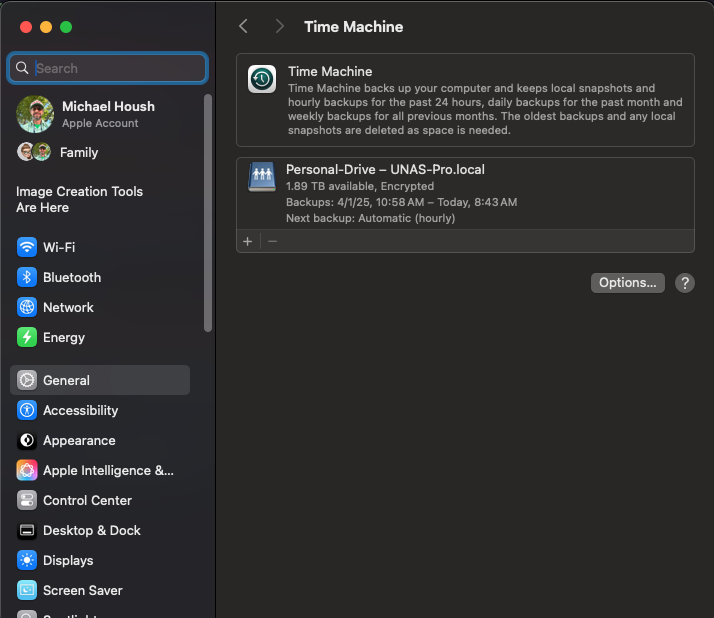Select Desktop & Dock in sidebar

tap(91, 530)
